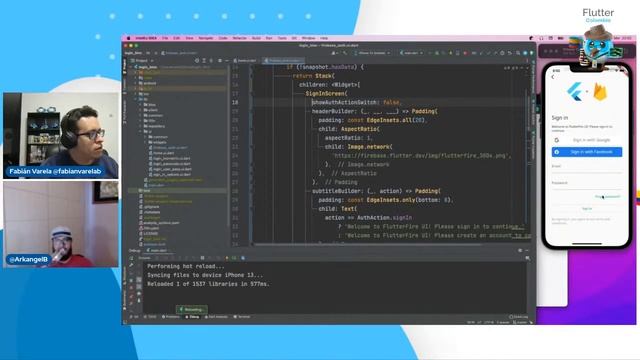Open the Help menu
The image size is (640, 360).
point(324,38)
